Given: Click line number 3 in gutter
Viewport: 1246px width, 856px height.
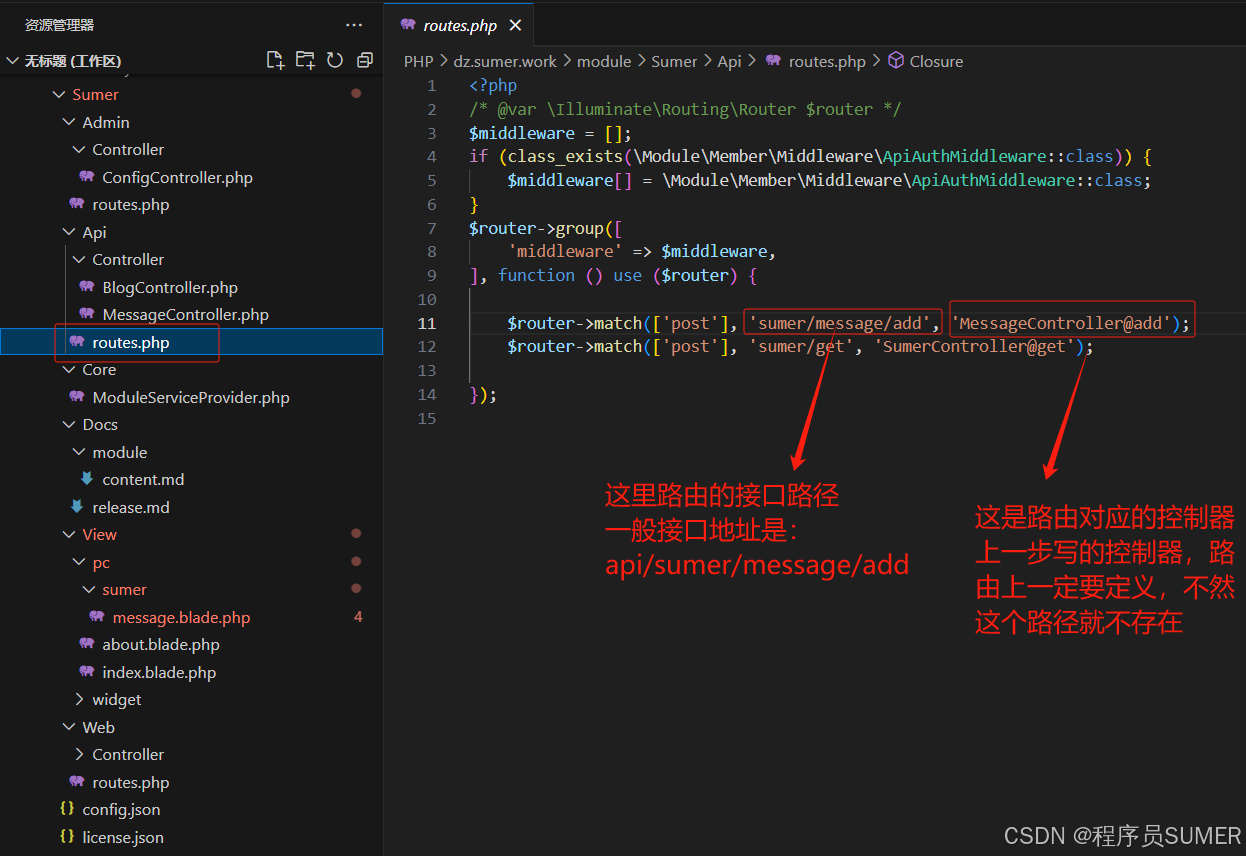Looking at the screenshot, I should tap(432, 133).
